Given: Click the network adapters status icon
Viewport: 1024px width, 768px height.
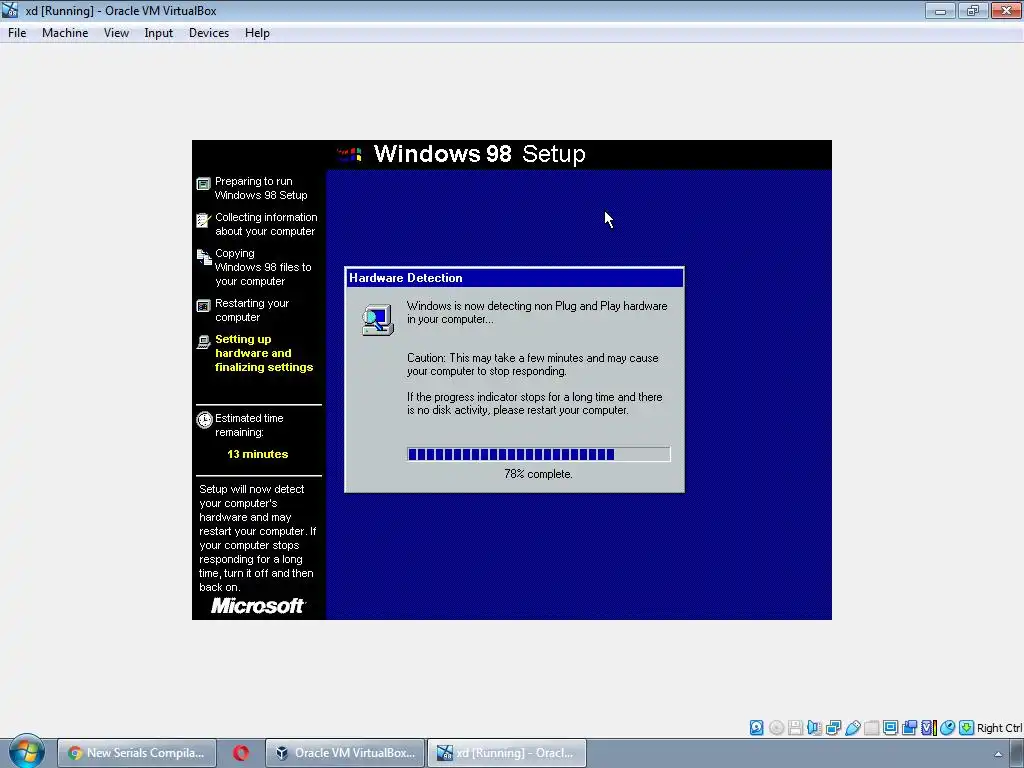Looking at the screenshot, I should 833,728.
